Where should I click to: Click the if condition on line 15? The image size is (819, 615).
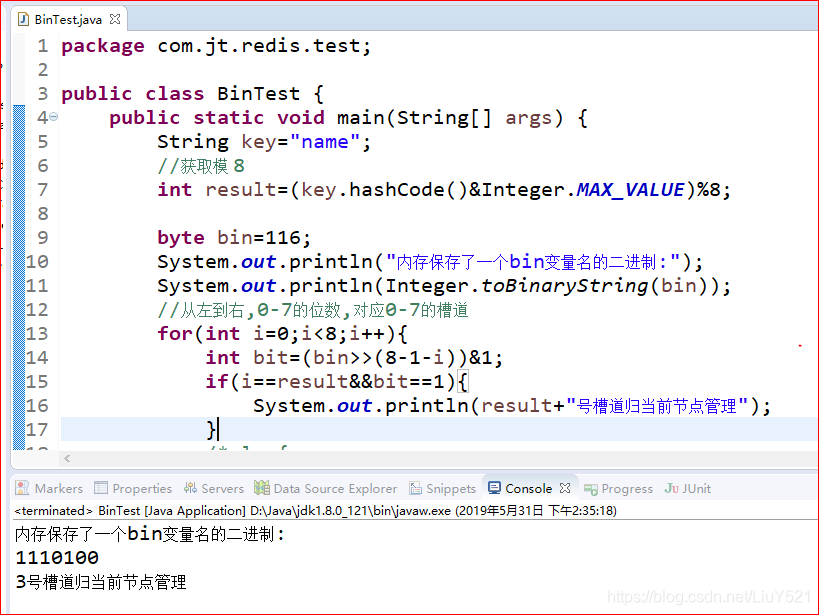pos(337,381)
